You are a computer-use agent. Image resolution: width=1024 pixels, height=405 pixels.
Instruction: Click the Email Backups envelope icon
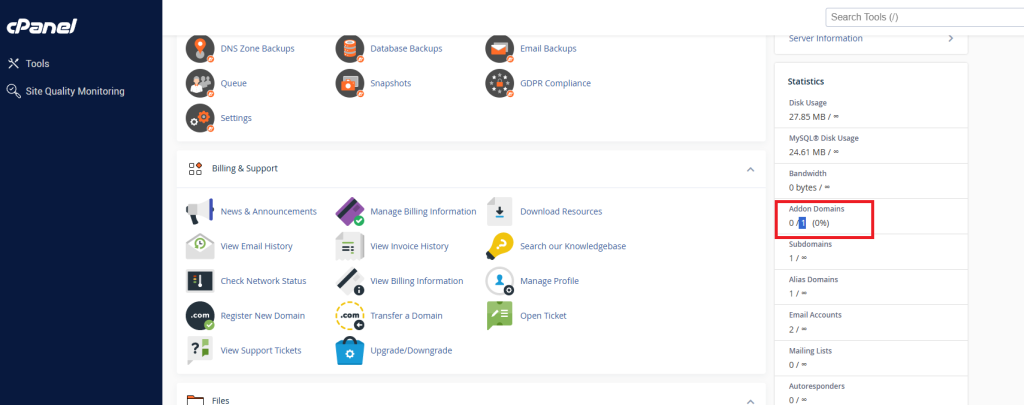(499, 48)
